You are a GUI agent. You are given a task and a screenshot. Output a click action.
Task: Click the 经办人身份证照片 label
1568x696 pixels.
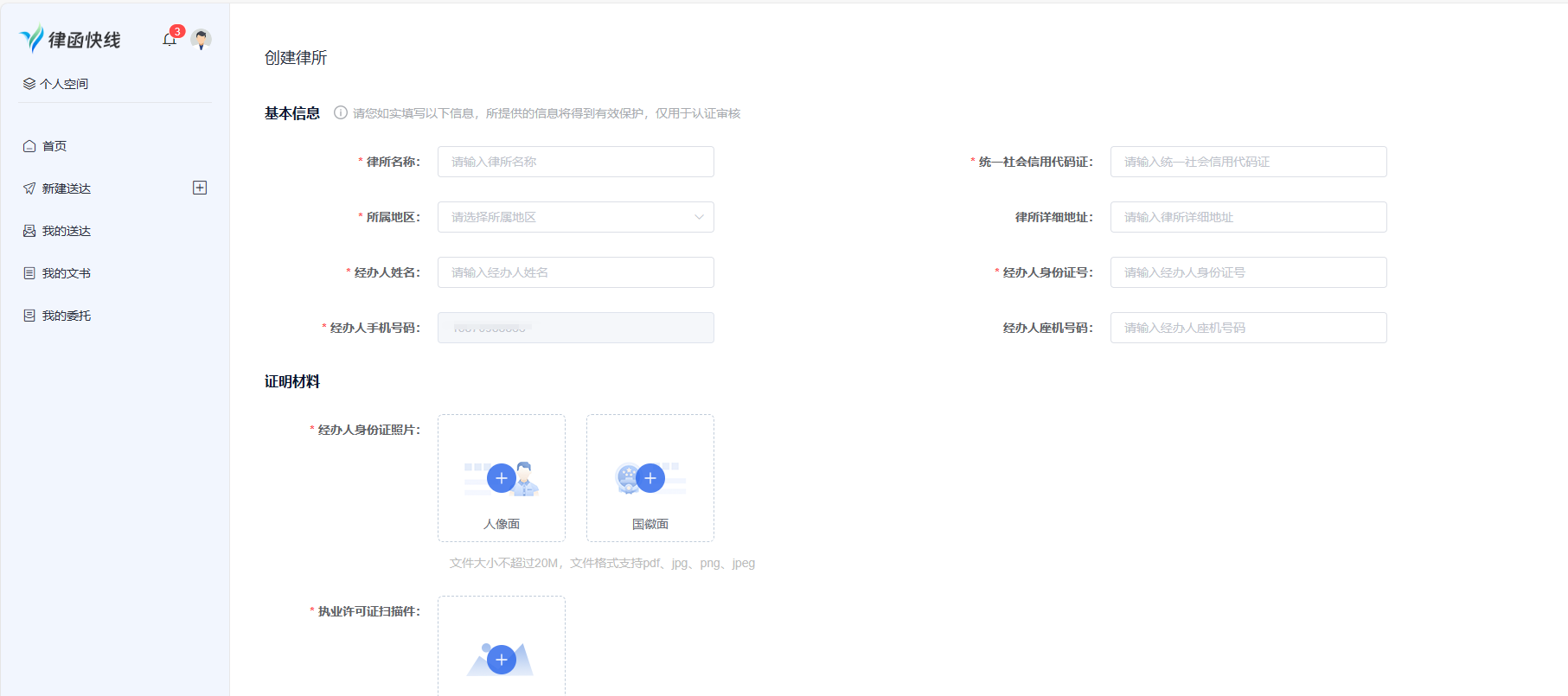point(368,430)
